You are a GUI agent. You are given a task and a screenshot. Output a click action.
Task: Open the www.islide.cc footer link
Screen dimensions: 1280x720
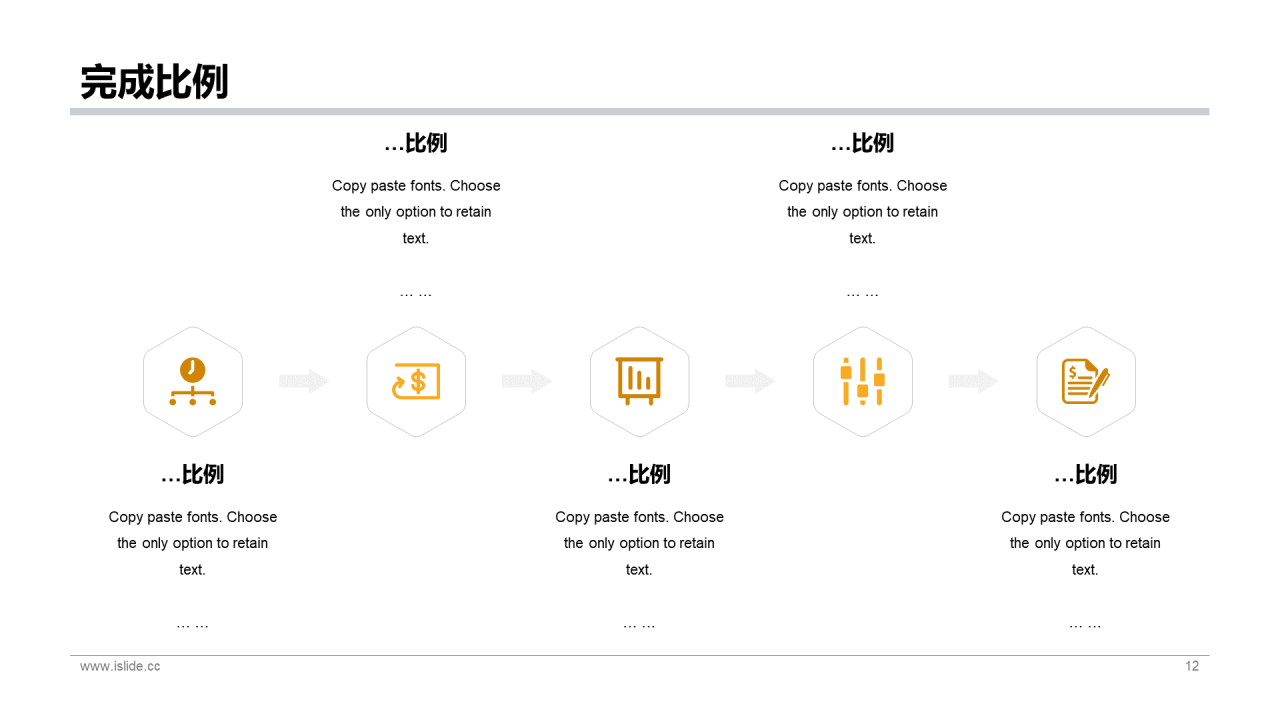[x=120, y=666]
